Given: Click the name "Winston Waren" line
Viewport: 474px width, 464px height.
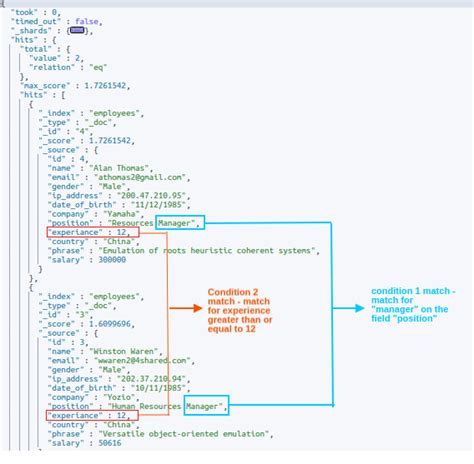Looking at the screenshot, I should coord(105,351).
